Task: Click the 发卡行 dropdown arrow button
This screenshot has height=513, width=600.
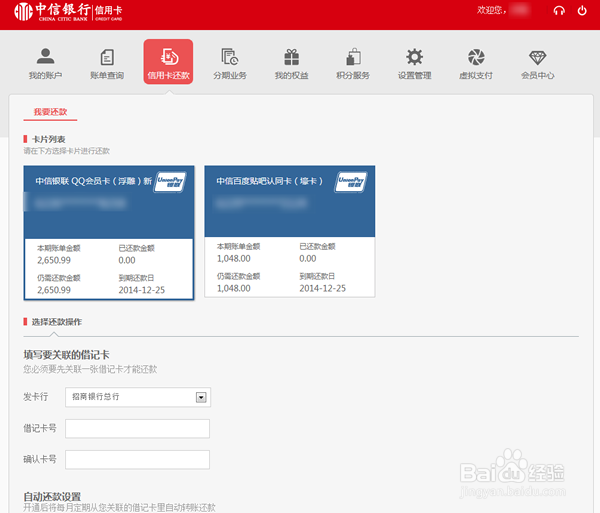Action: pos(201,397)
